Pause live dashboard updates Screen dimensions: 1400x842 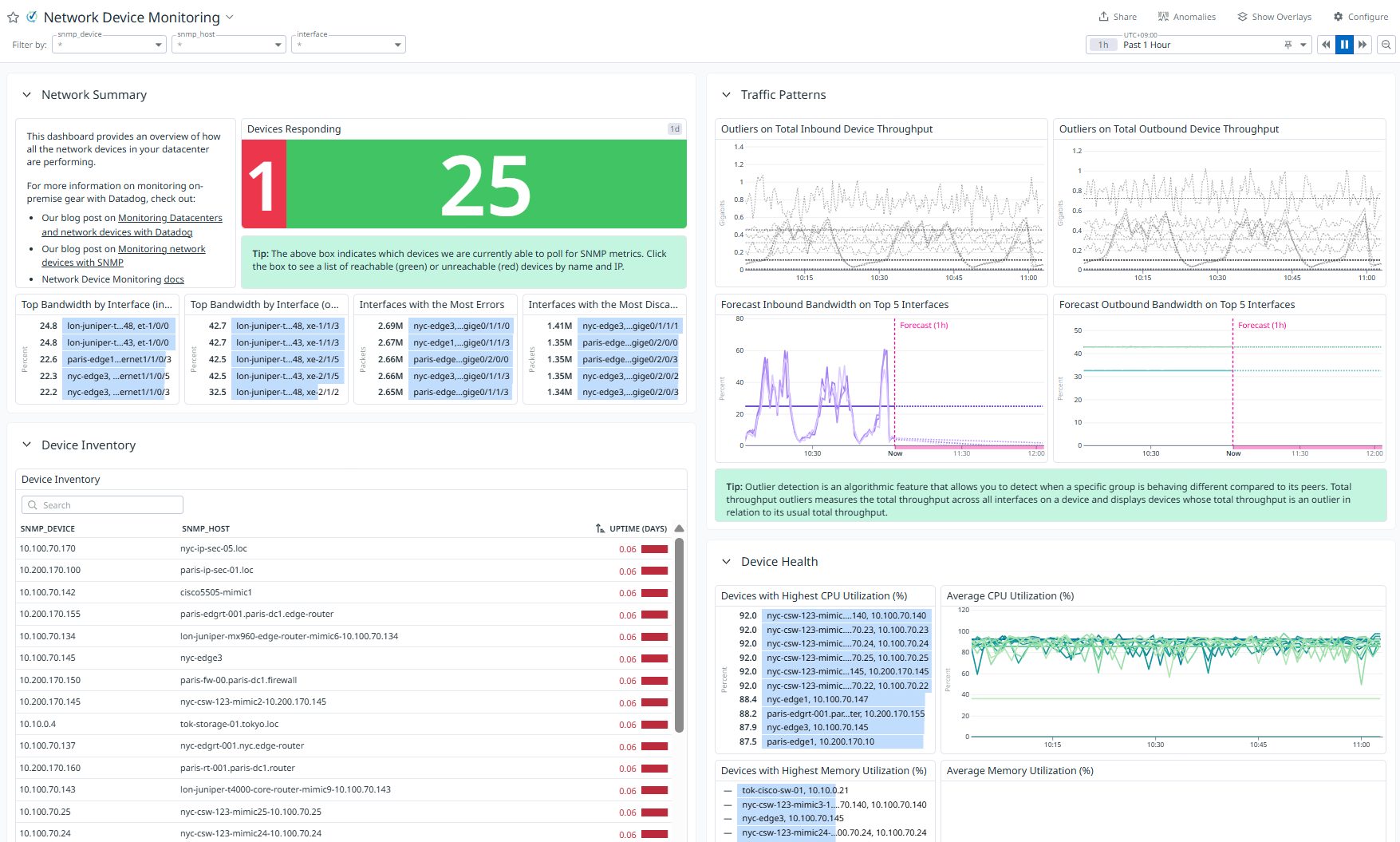pos(1344,45)
